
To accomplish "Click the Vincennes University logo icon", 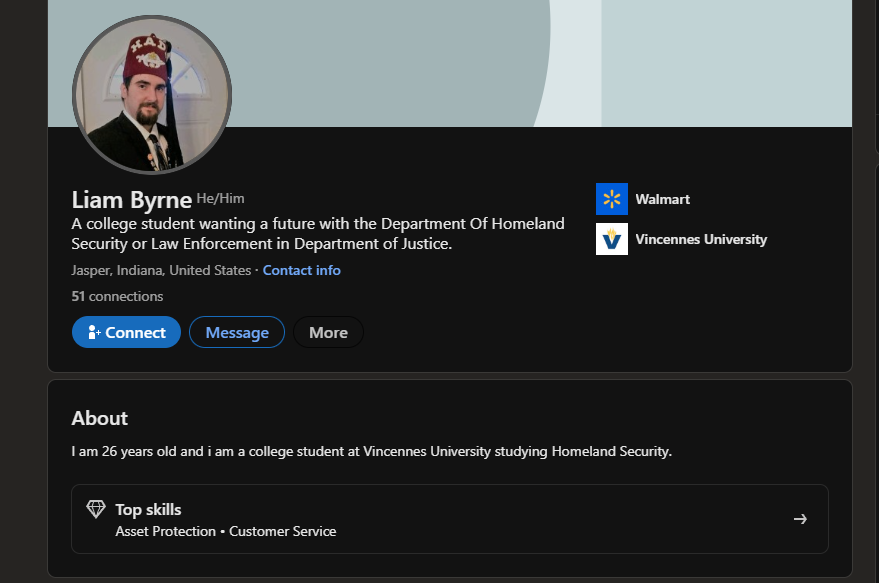I will (612, 239).
